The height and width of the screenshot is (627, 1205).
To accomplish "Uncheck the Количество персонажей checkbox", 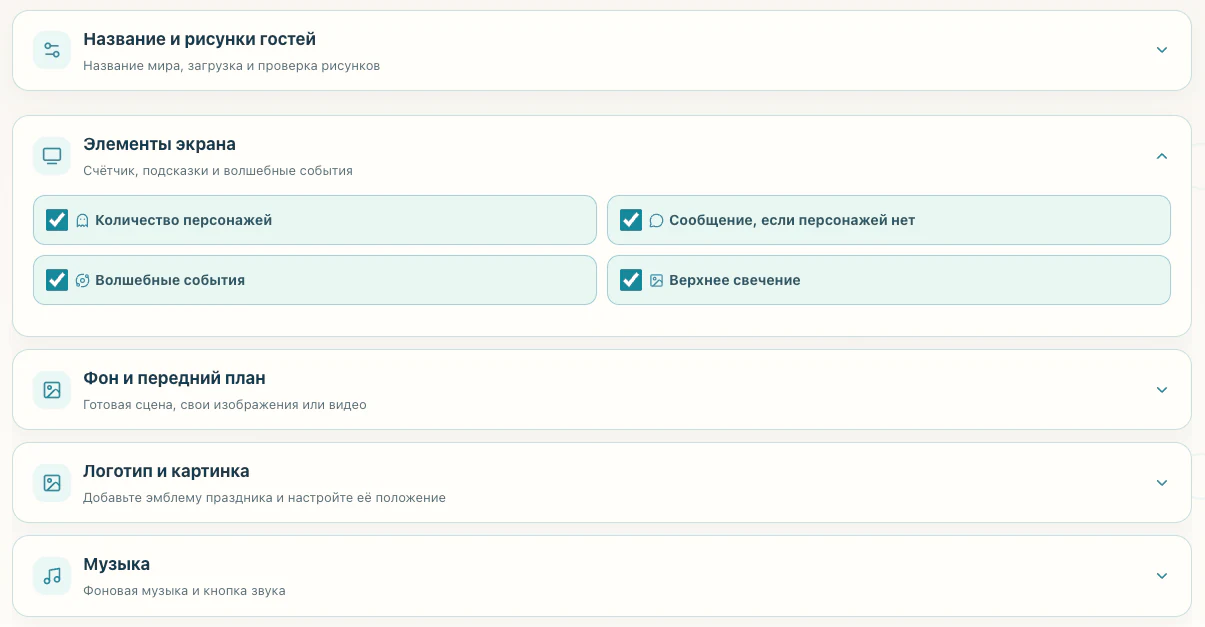I will (57, 220).
